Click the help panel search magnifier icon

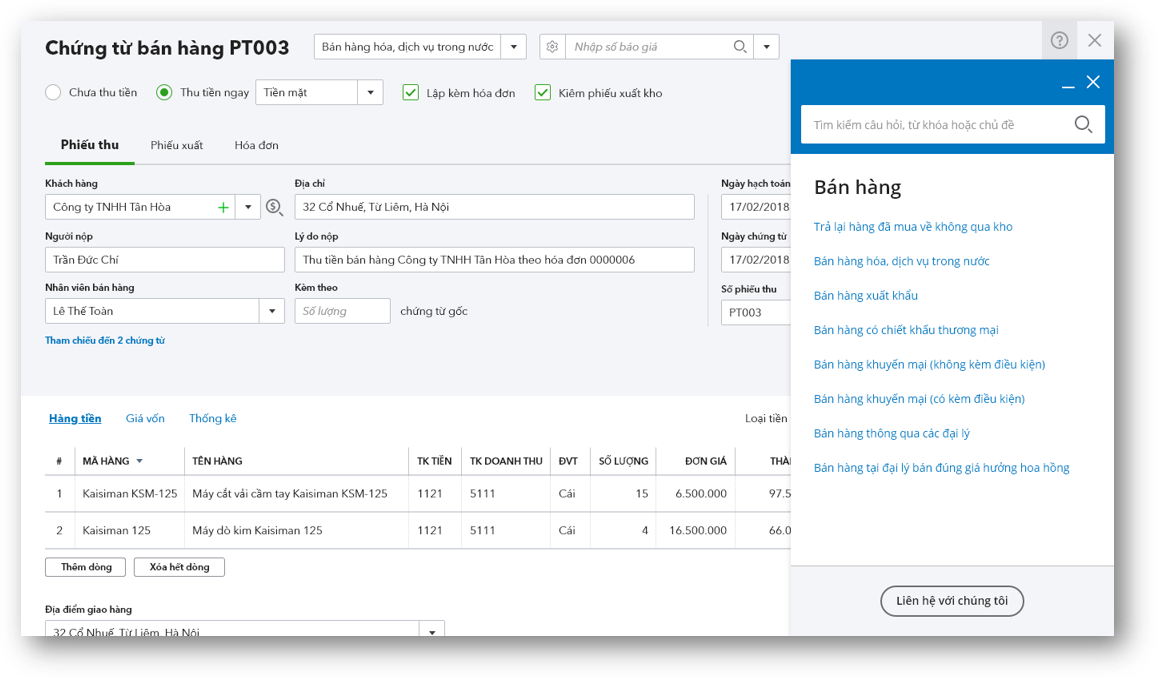coord(1082,125)
